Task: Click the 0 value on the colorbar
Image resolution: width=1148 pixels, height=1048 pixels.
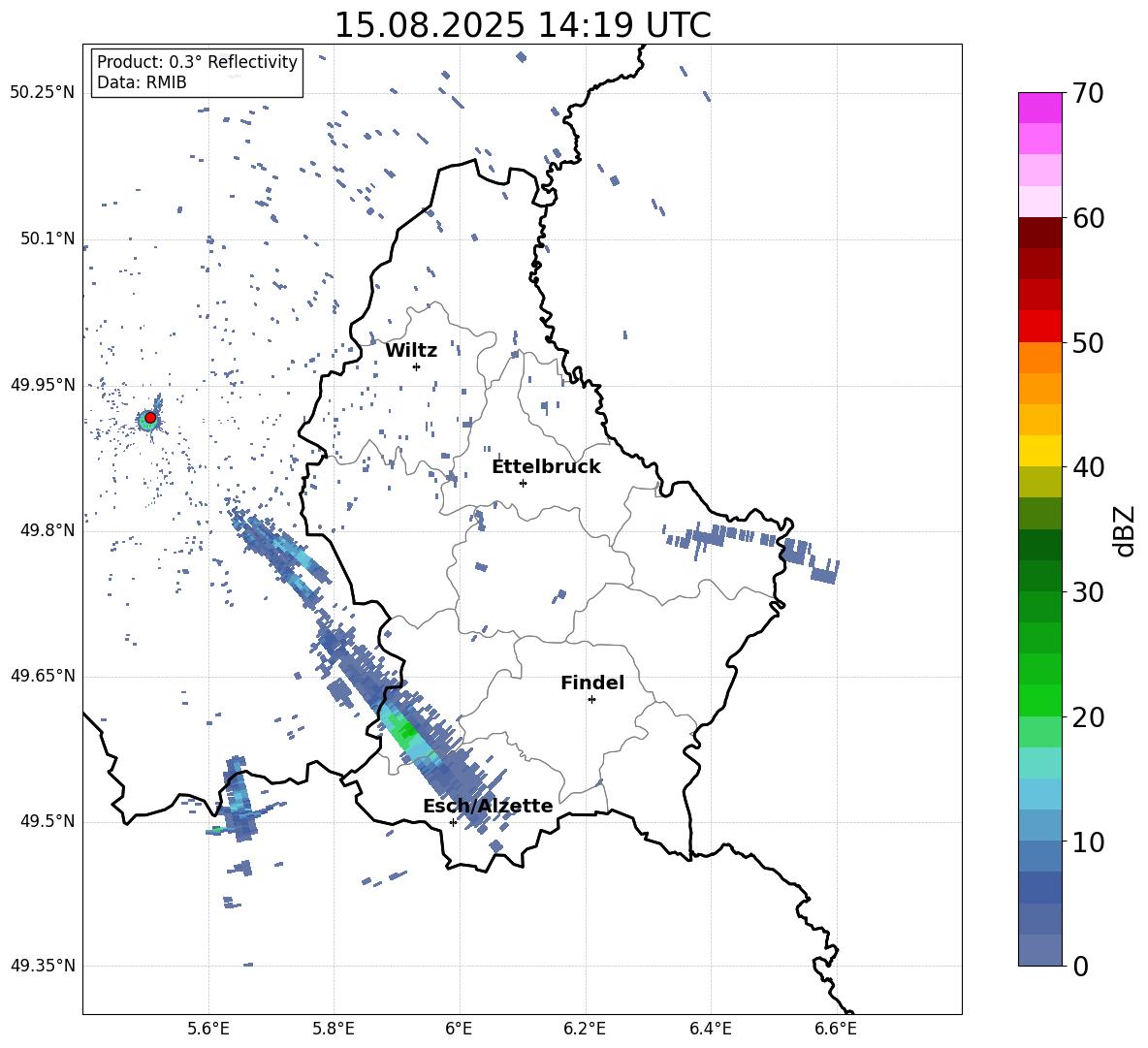Action: [1080, 966]
